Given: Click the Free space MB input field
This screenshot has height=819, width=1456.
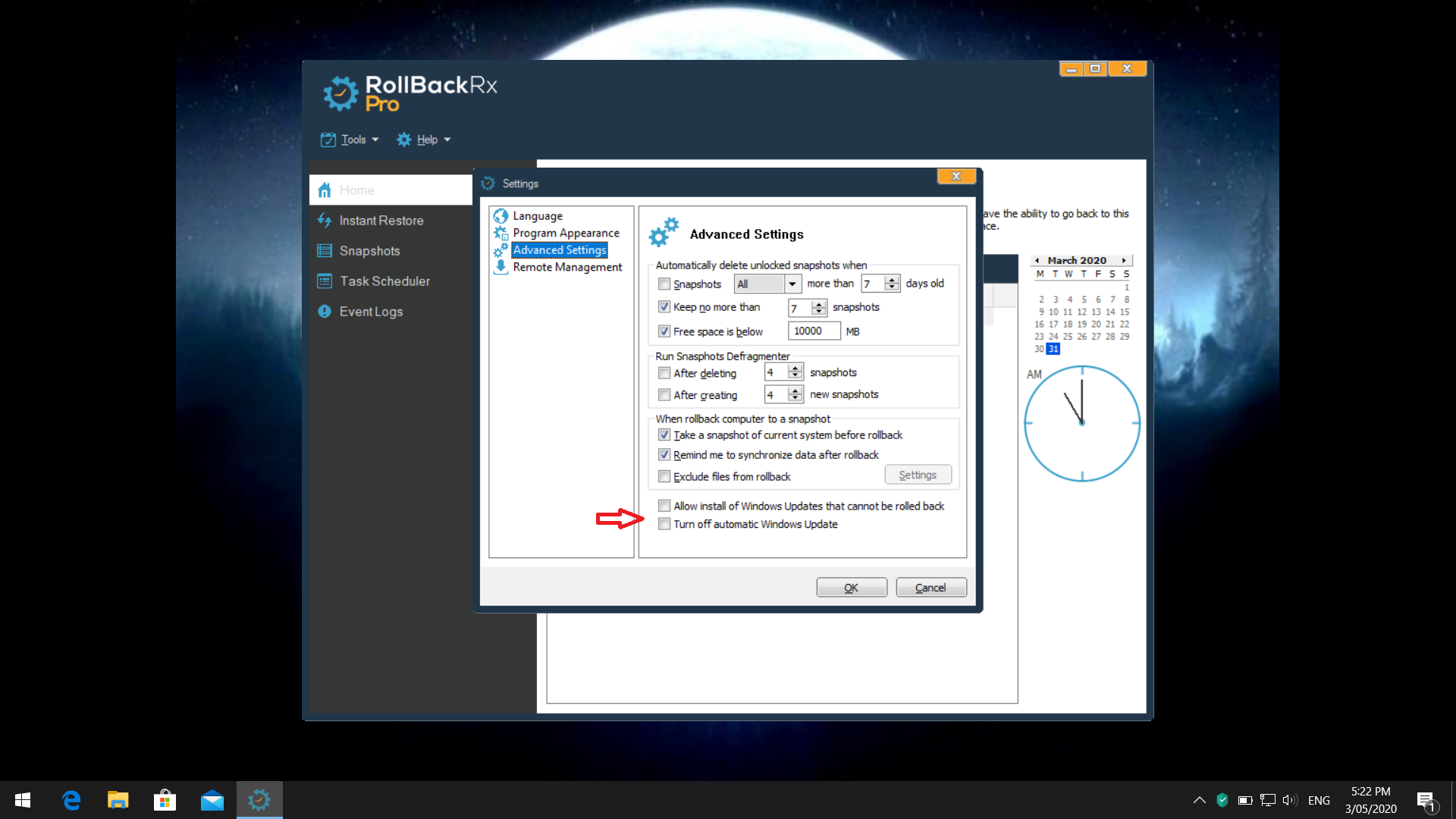Looking at the screenshot, I should click(x=813, y=331).
